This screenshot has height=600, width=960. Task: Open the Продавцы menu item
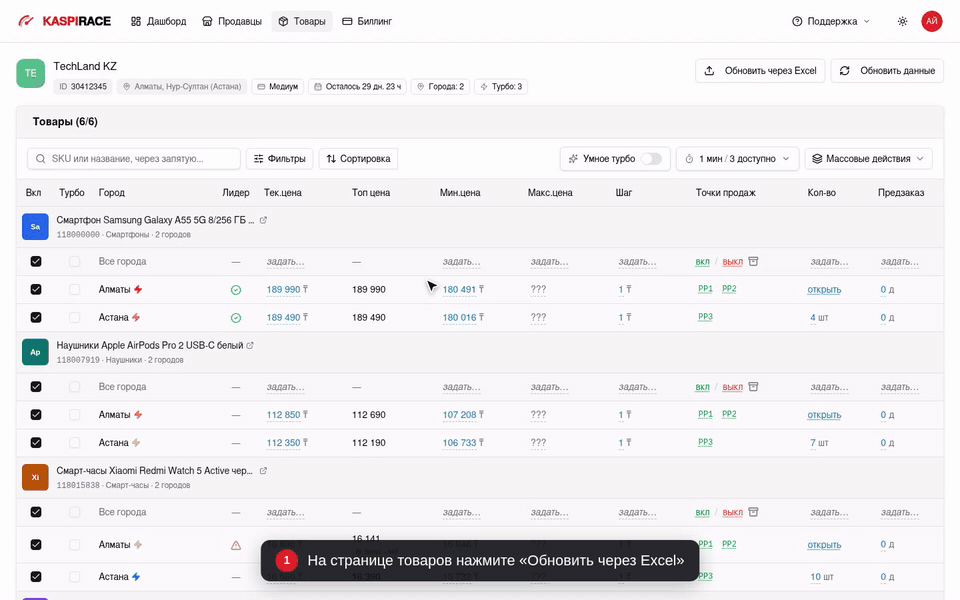232,21
